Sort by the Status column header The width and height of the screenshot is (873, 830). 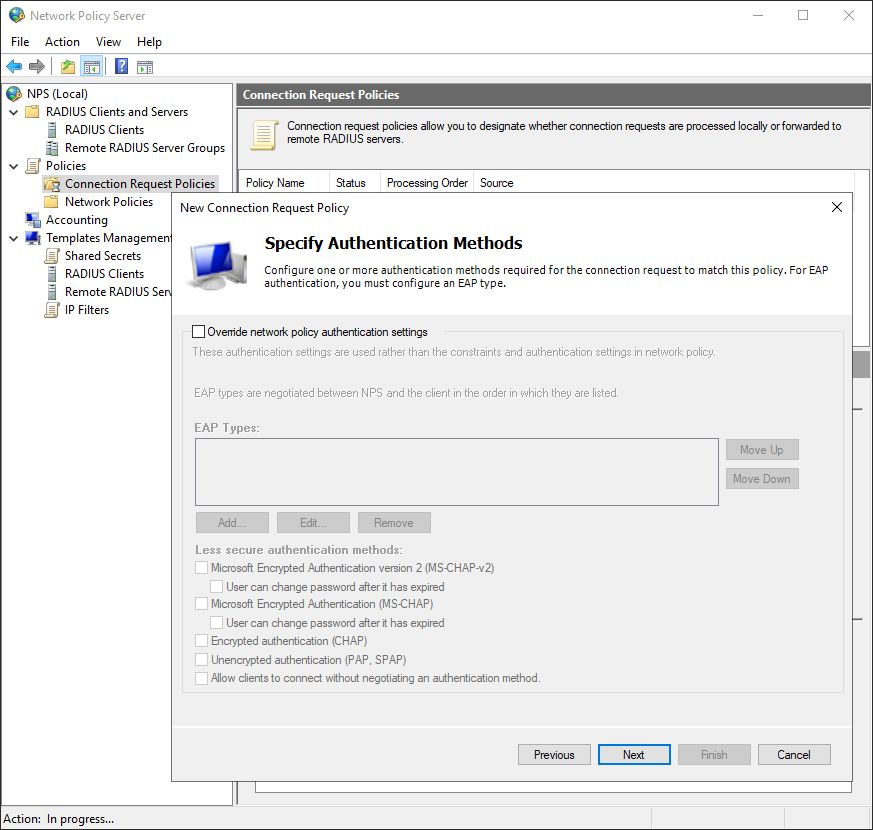pyautogui.click(x=355, y=183)
